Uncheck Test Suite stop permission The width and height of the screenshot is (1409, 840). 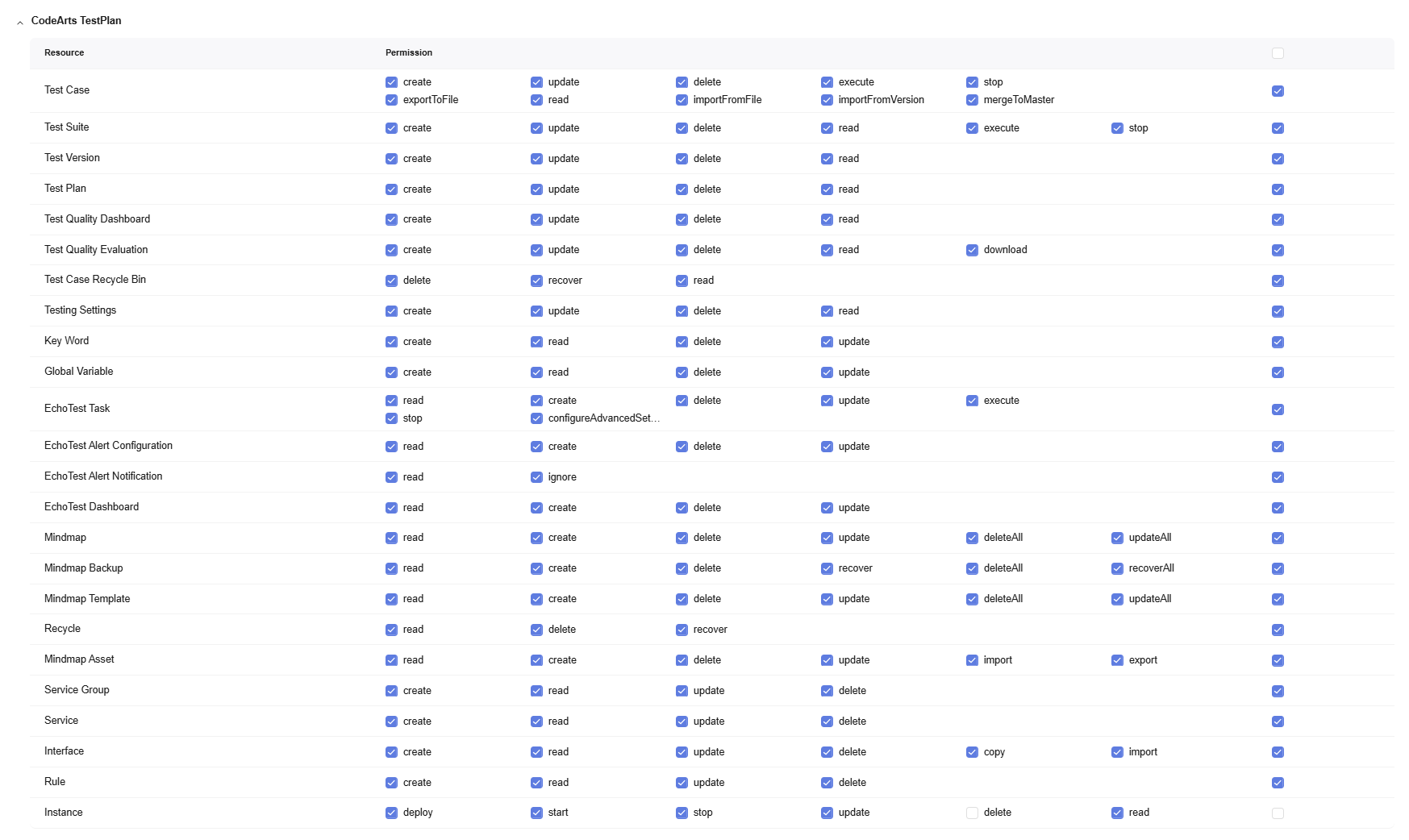pos(1117,128)
